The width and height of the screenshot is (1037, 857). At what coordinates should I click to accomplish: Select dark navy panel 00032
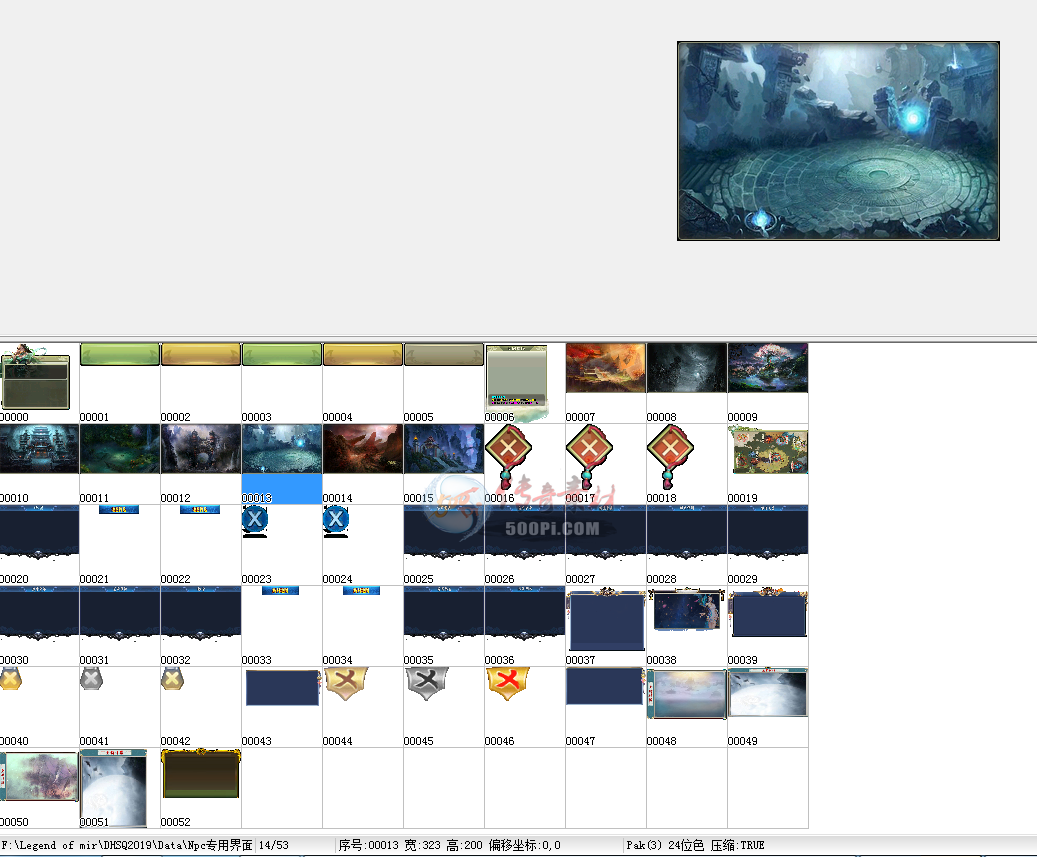(x=200, y=614)
